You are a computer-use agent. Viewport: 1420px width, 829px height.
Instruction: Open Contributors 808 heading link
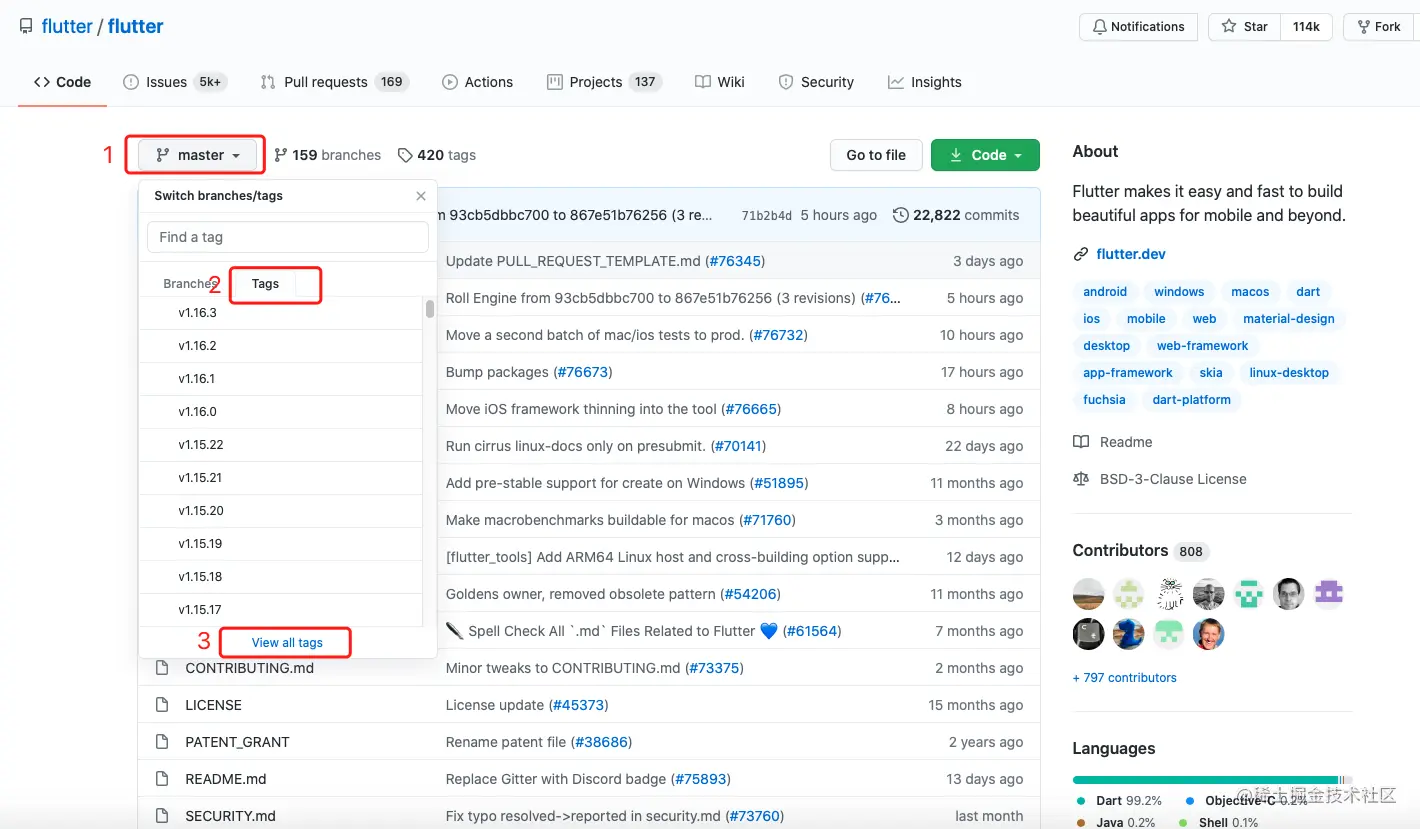tap(1139, 551)
